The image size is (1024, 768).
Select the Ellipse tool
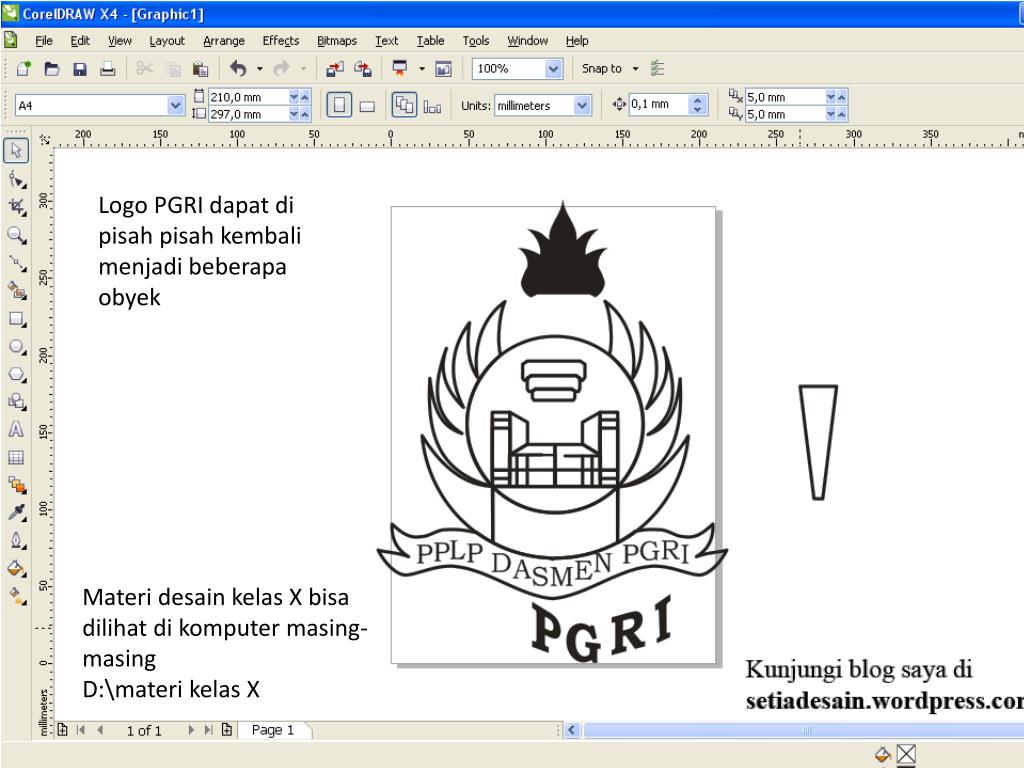[x=16, y=347]
